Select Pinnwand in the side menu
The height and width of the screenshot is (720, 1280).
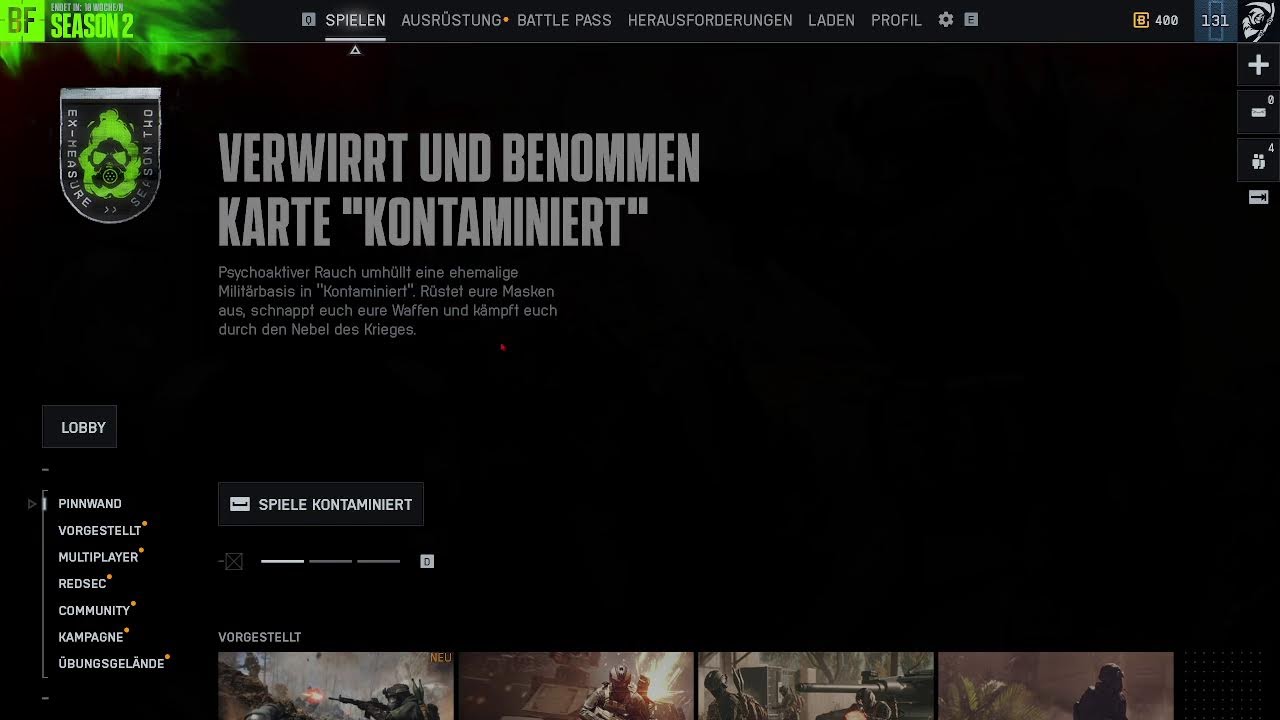coord(90,504)
